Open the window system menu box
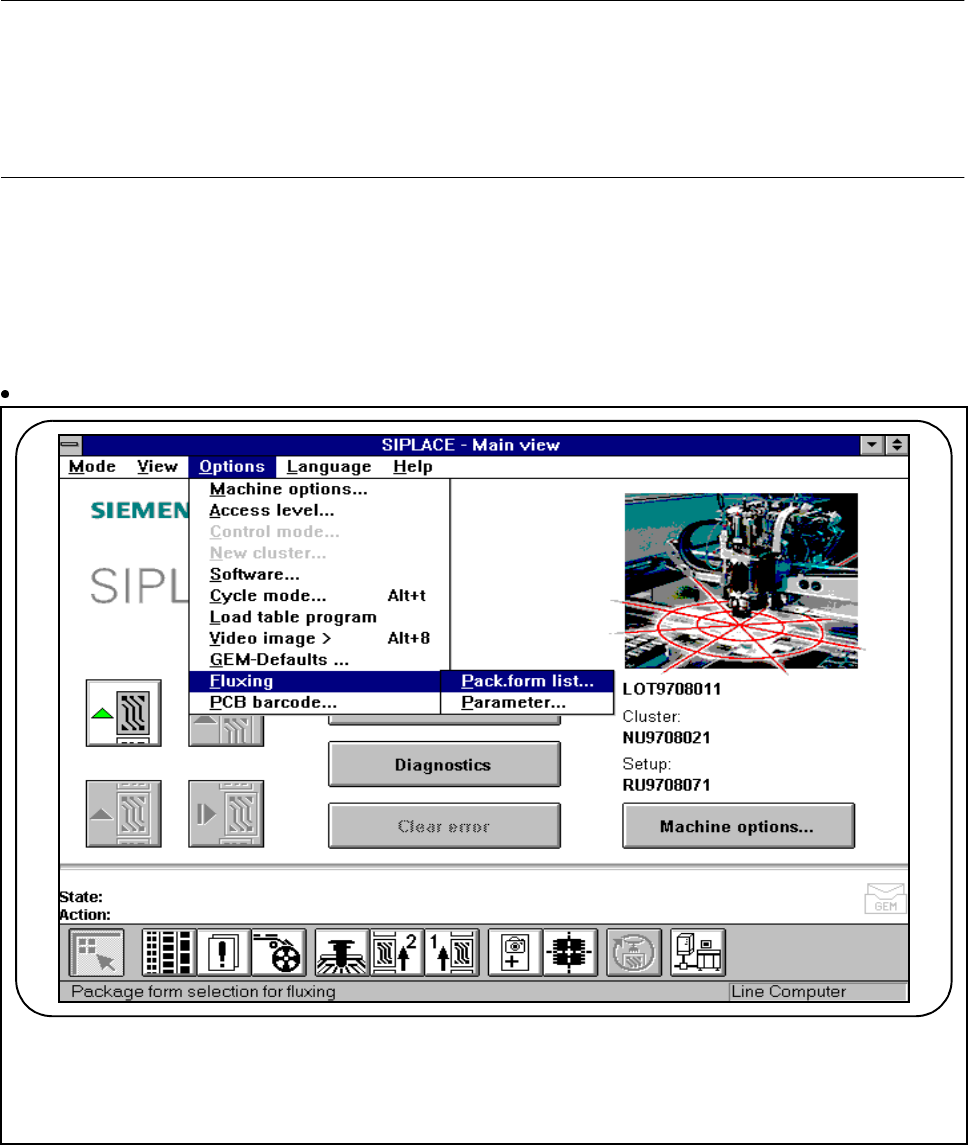 70,445
